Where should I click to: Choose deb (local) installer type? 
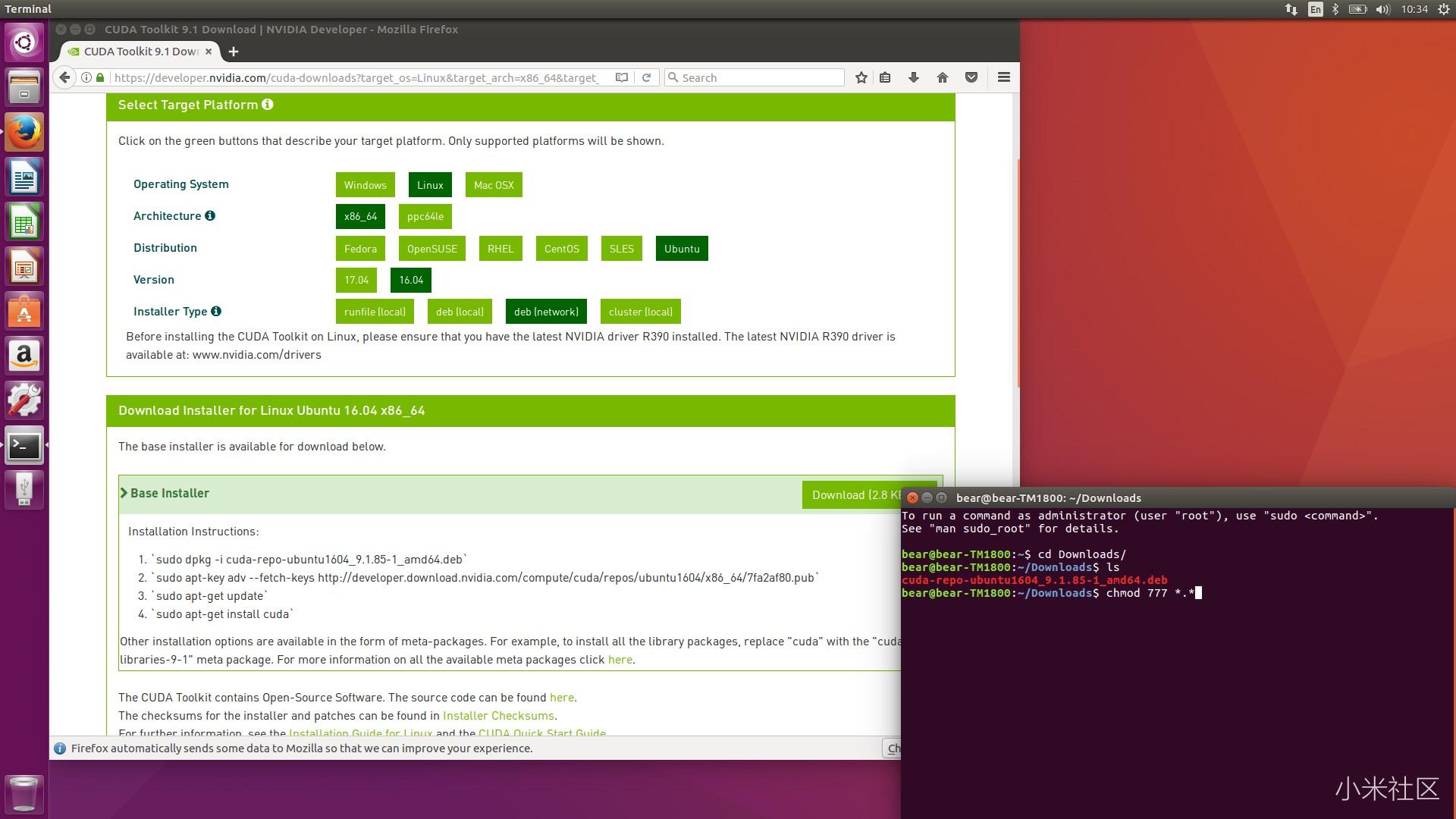[460, 312]
